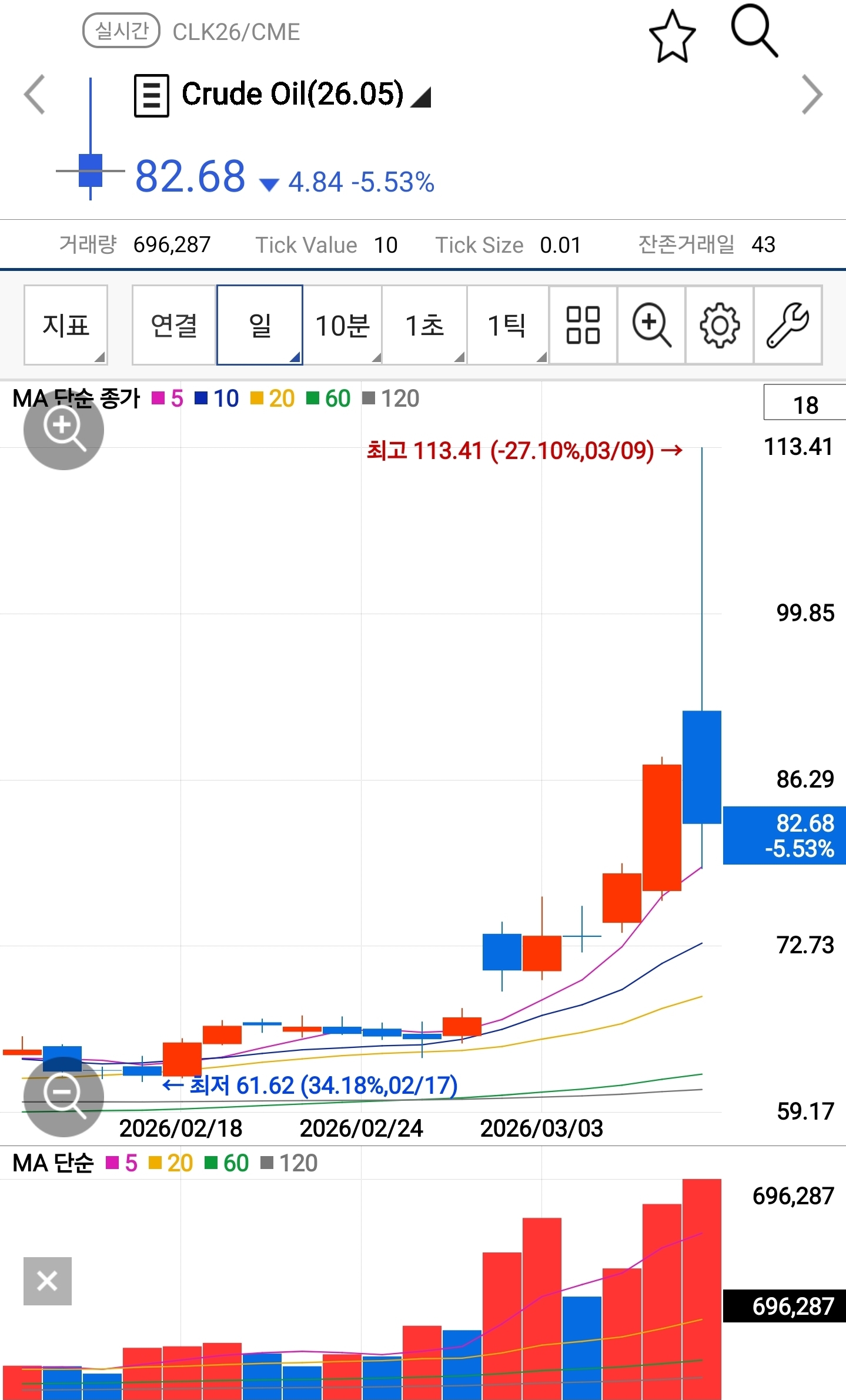Go to next symbol with right chevron
Screen dimensions: 846x1400
[812, 95]
